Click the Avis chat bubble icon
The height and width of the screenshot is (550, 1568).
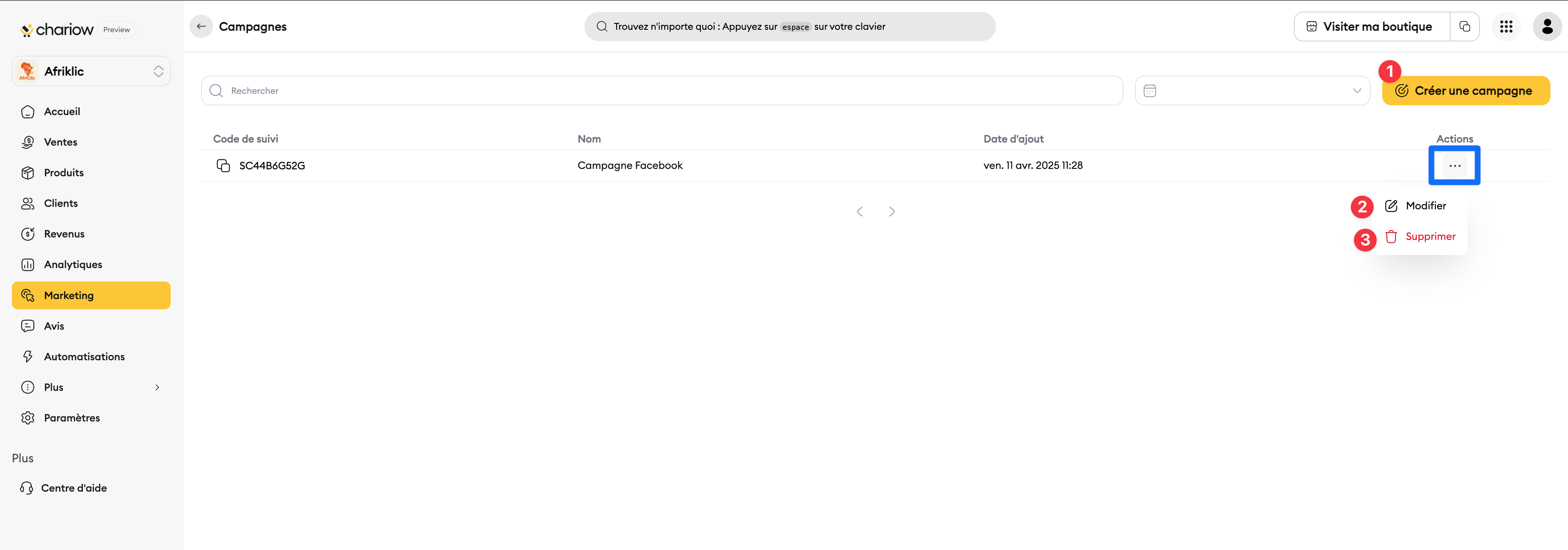tap(28, 326)
